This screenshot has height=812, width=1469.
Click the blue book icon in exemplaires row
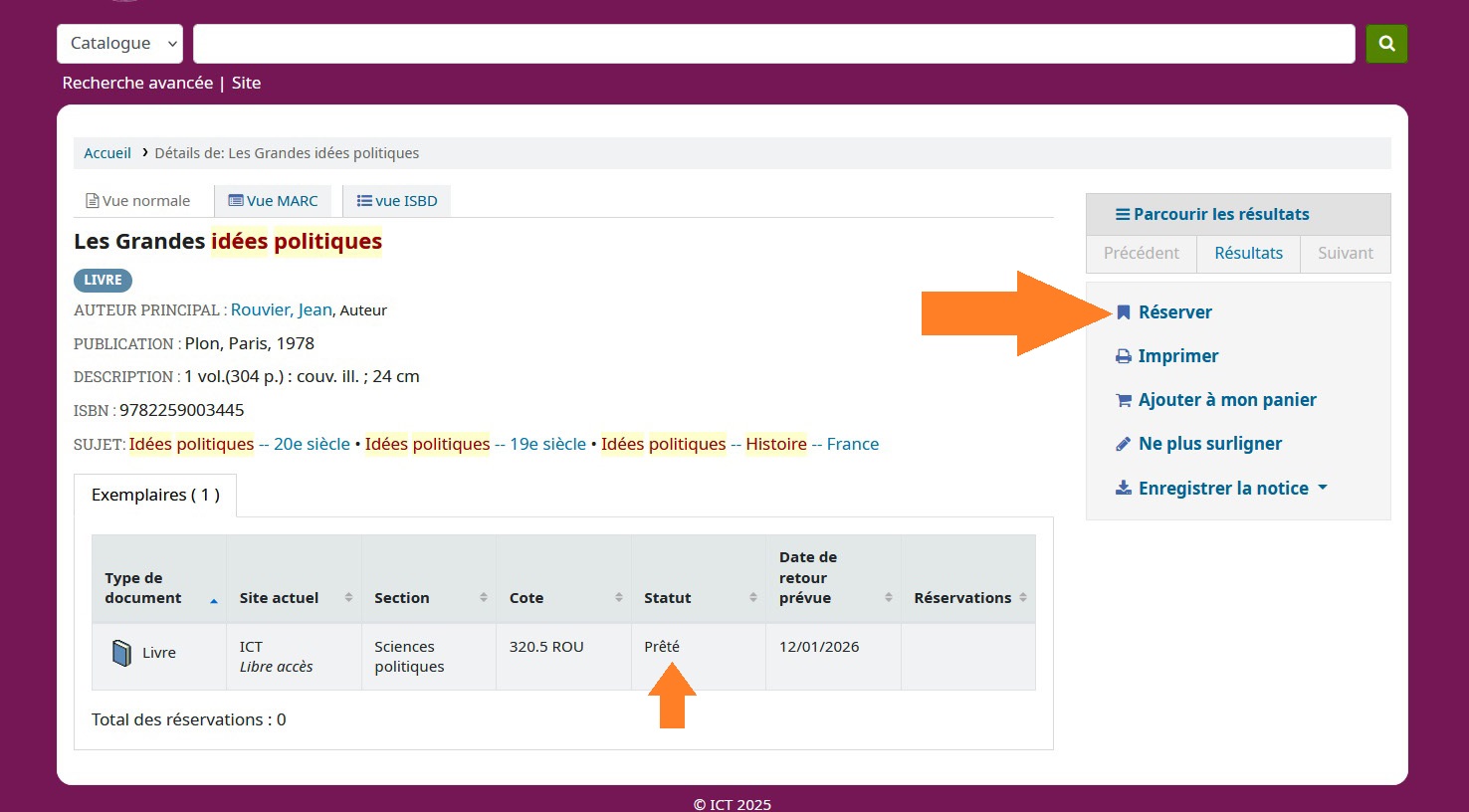(x=121, y=653)
